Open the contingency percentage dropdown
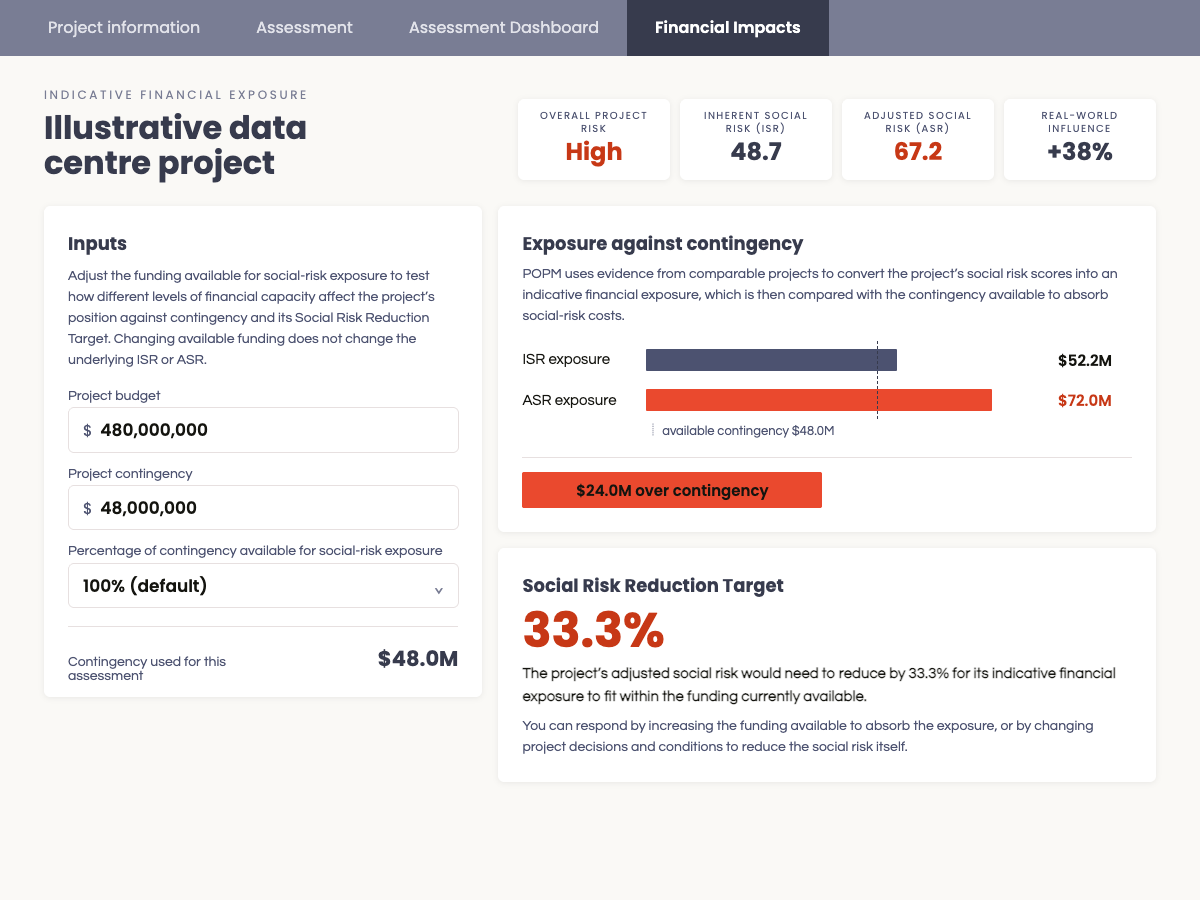 (x=263, y=586)
